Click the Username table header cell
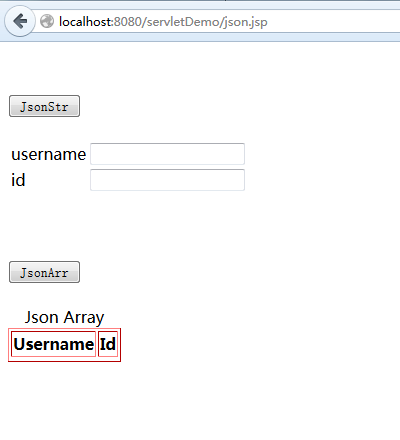400x440 pixels. 54,344
